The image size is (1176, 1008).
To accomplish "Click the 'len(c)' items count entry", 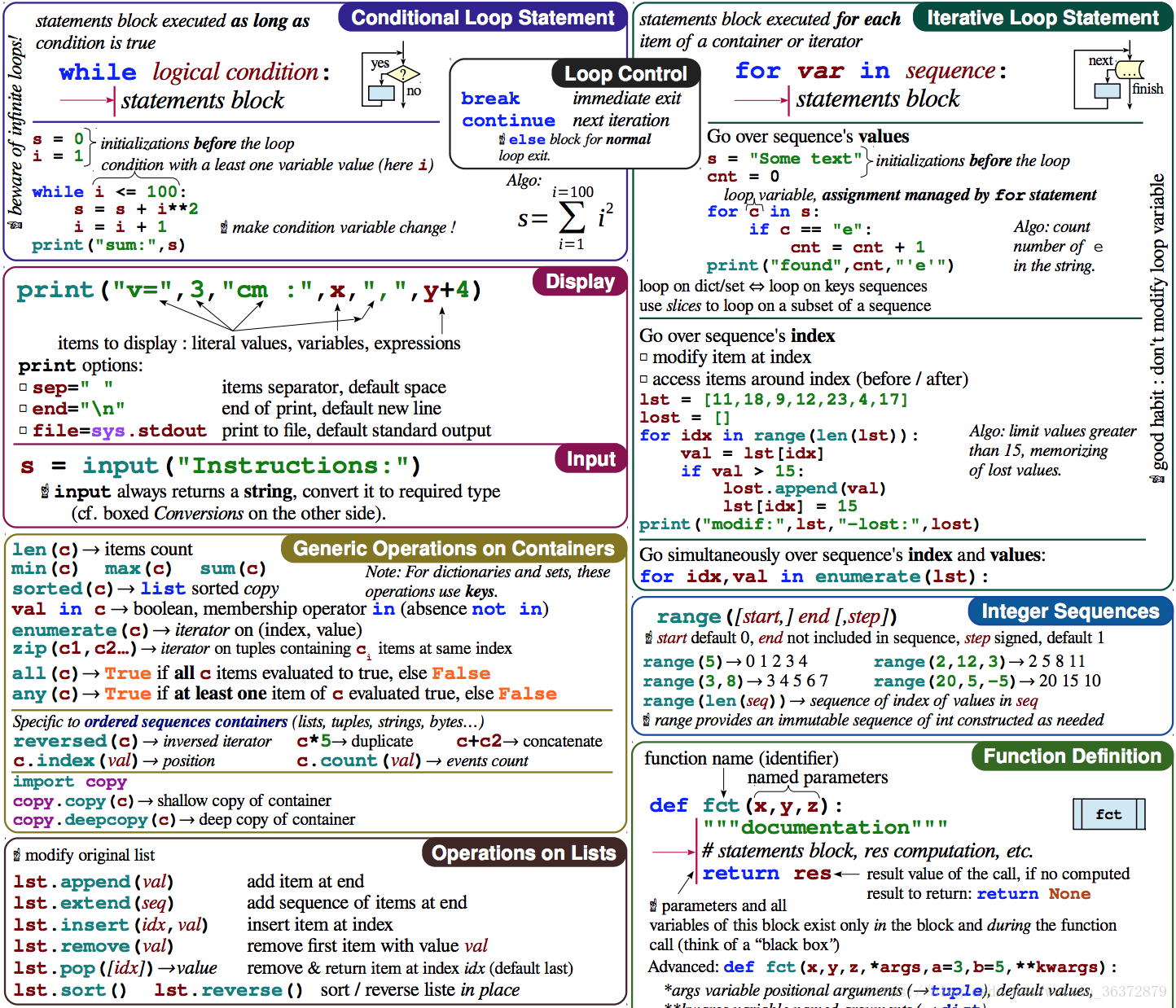I will (x=103, y=550).
